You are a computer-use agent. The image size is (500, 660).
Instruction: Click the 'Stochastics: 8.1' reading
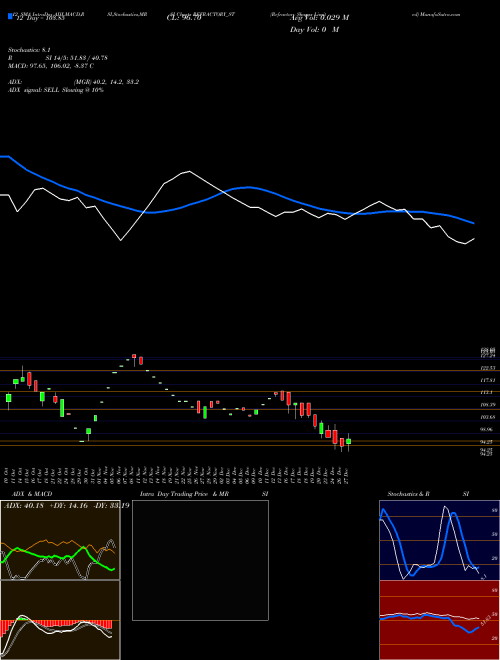tap(29, 50)
